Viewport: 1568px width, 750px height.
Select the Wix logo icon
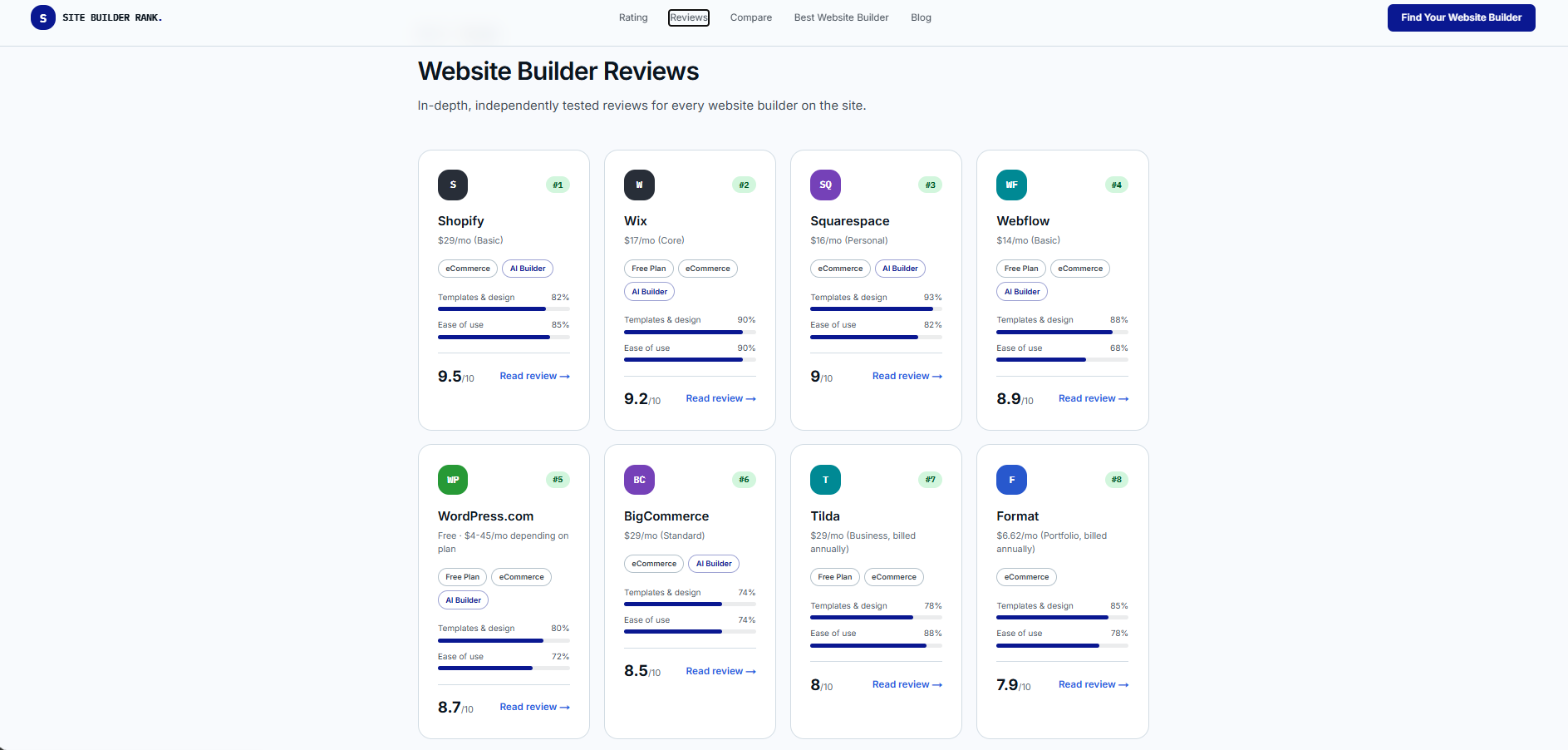click(x=639, y=185)
